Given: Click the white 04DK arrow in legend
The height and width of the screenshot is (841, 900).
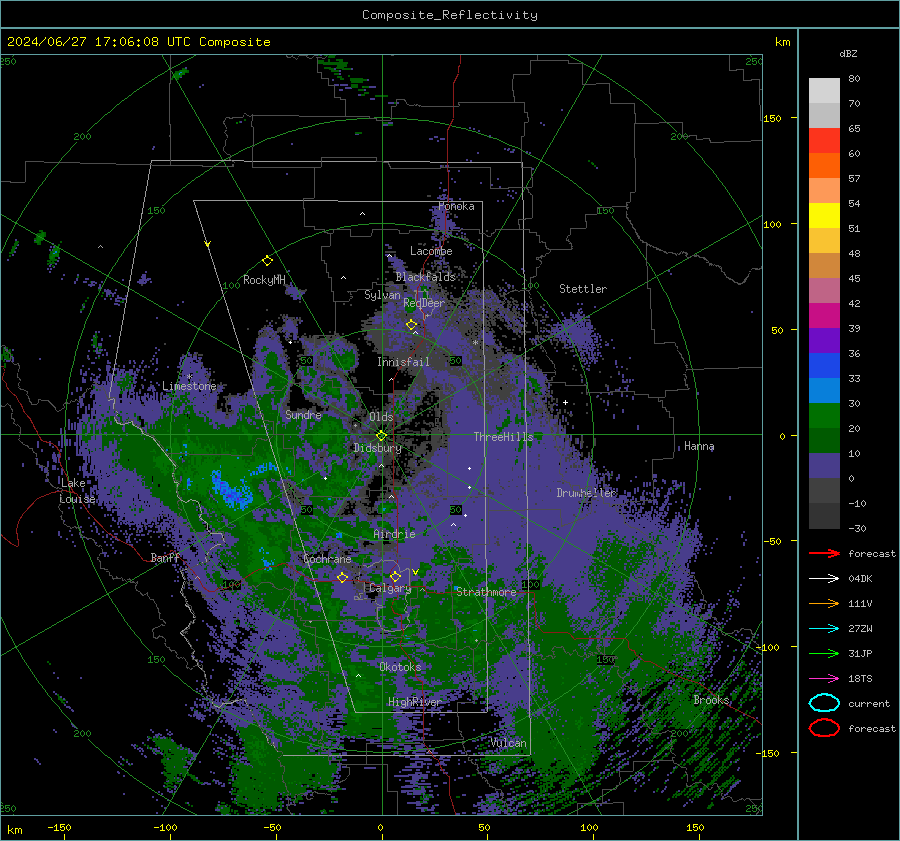Looking at the screenshot, I should pos(824,579).
